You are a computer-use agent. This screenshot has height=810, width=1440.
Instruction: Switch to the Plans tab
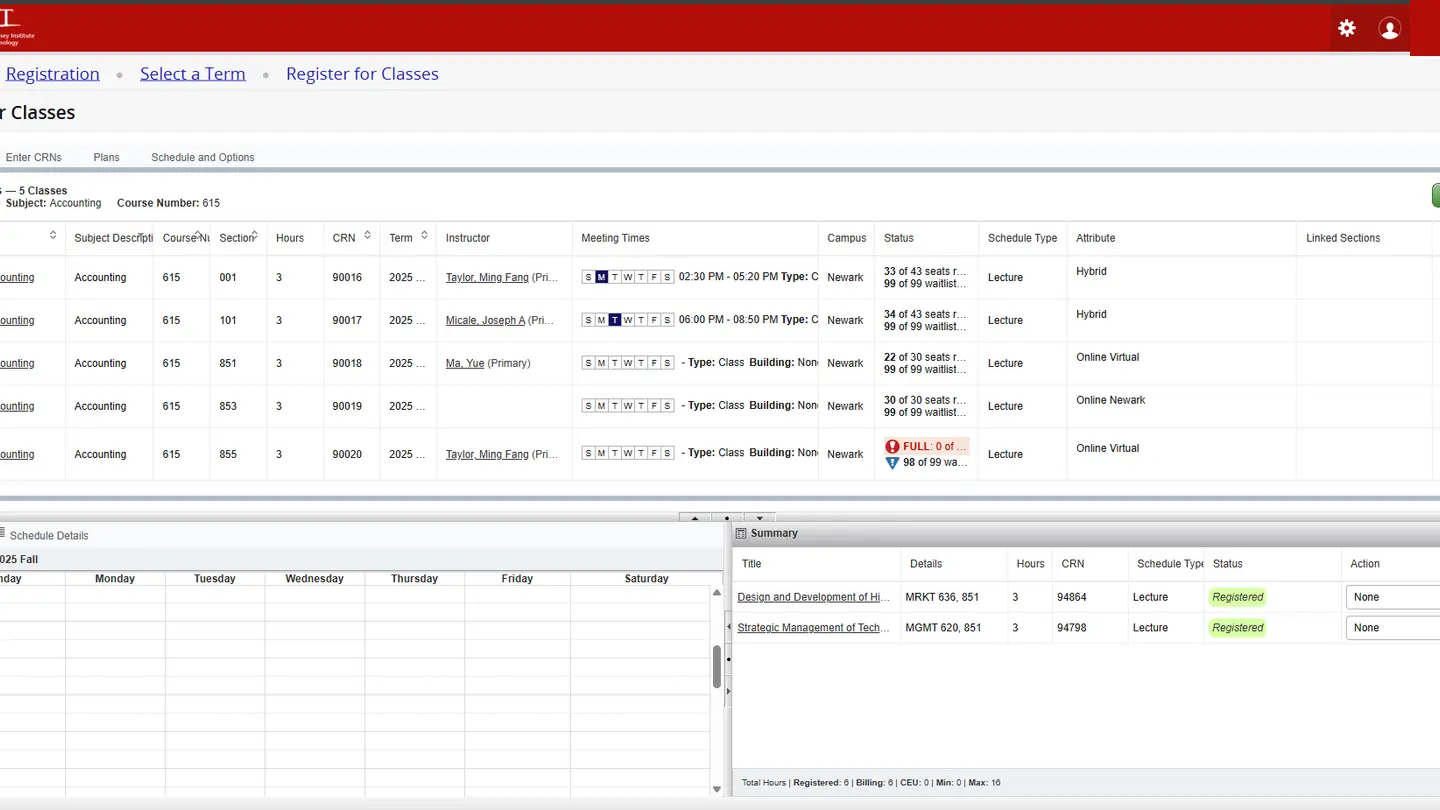pos(106,158)
